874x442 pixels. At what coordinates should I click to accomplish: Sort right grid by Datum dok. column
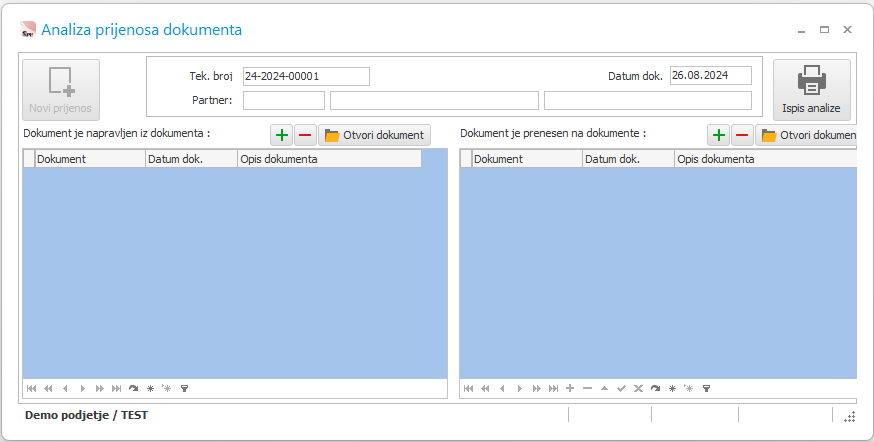[628, 159]
